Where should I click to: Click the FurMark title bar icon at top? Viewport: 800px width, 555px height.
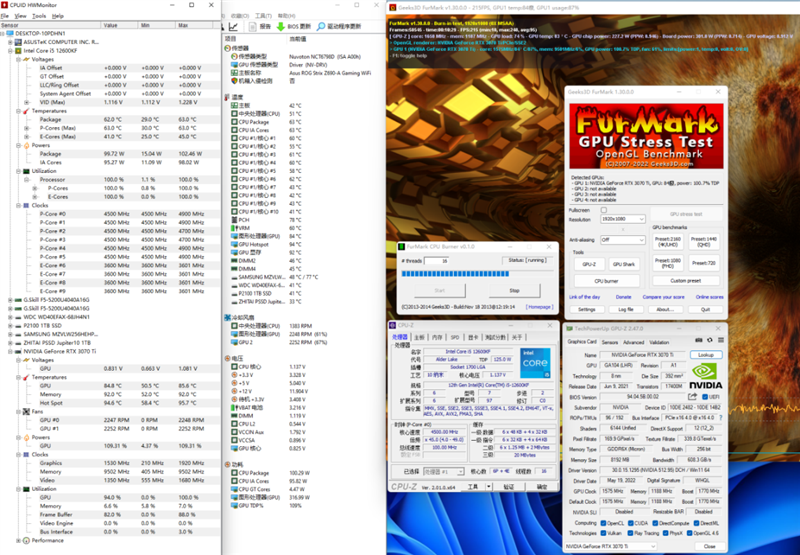click(x=392, y=7)
